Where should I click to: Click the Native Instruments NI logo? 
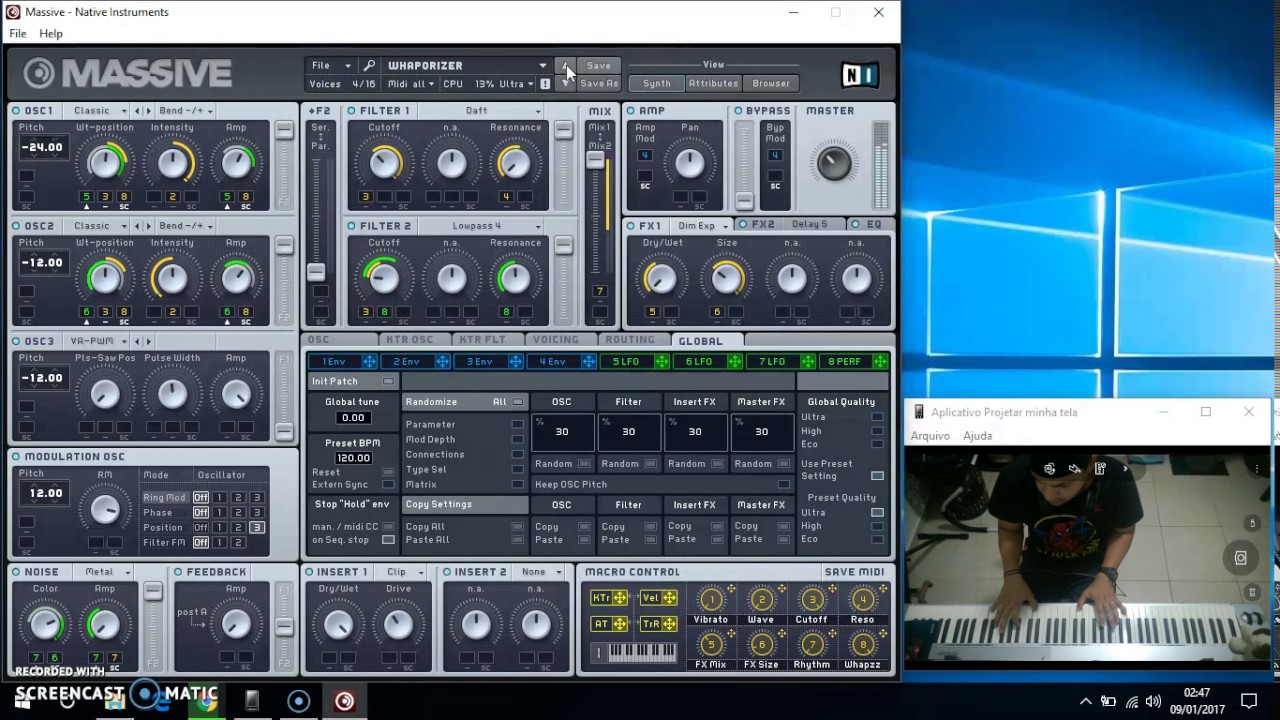[859, 75]
